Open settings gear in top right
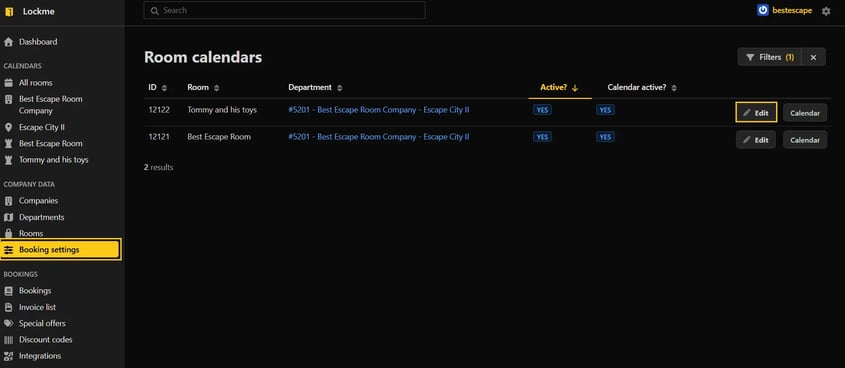The image size is (845, 368). coord(826,11)
